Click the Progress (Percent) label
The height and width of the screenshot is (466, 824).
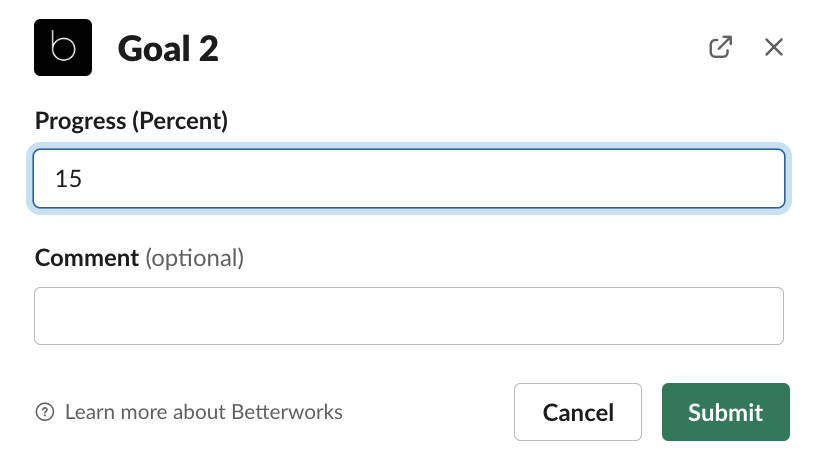(x=131, y=121)
